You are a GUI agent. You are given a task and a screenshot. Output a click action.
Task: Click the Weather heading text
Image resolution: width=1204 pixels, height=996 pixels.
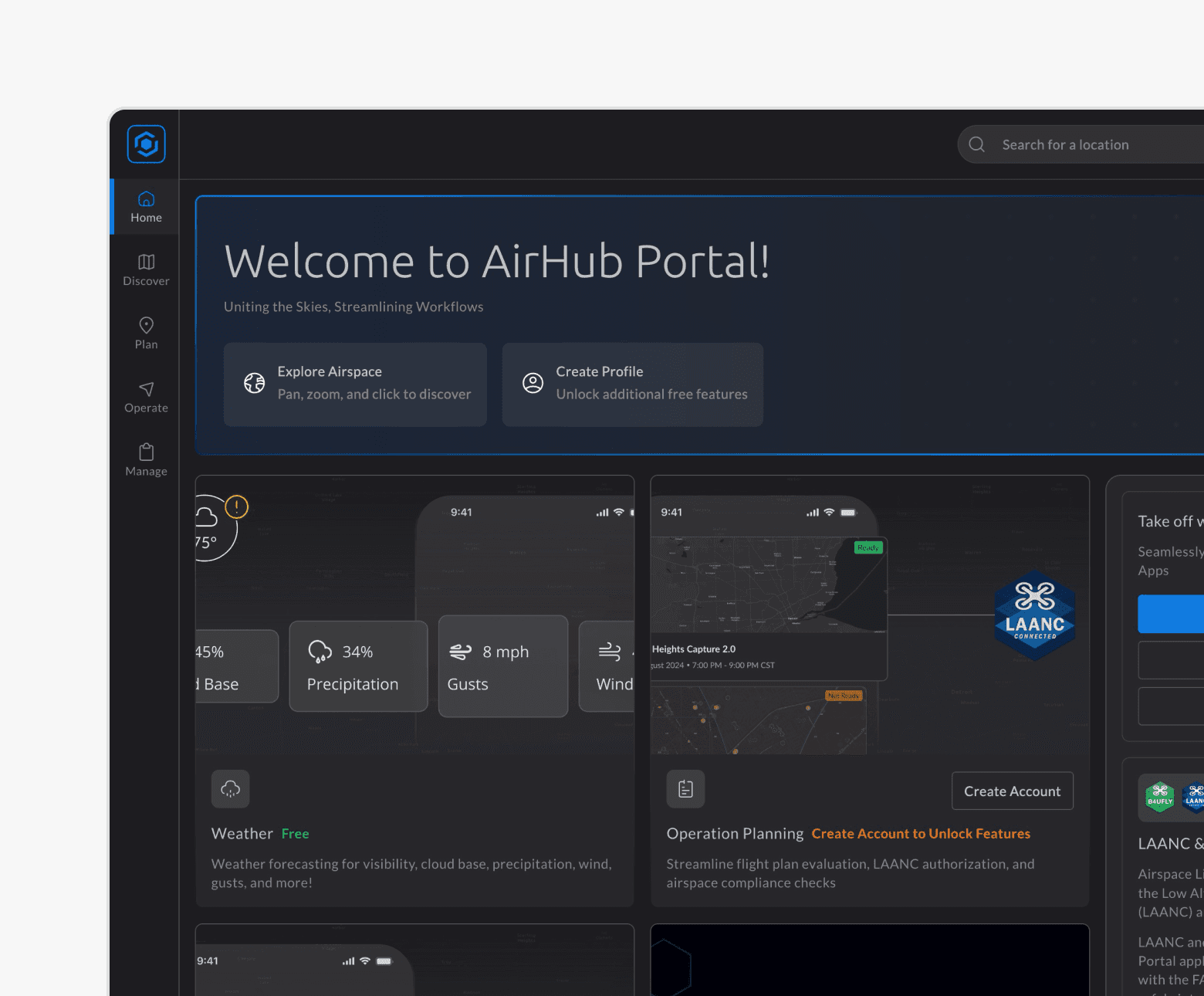[x=242, y=834]
